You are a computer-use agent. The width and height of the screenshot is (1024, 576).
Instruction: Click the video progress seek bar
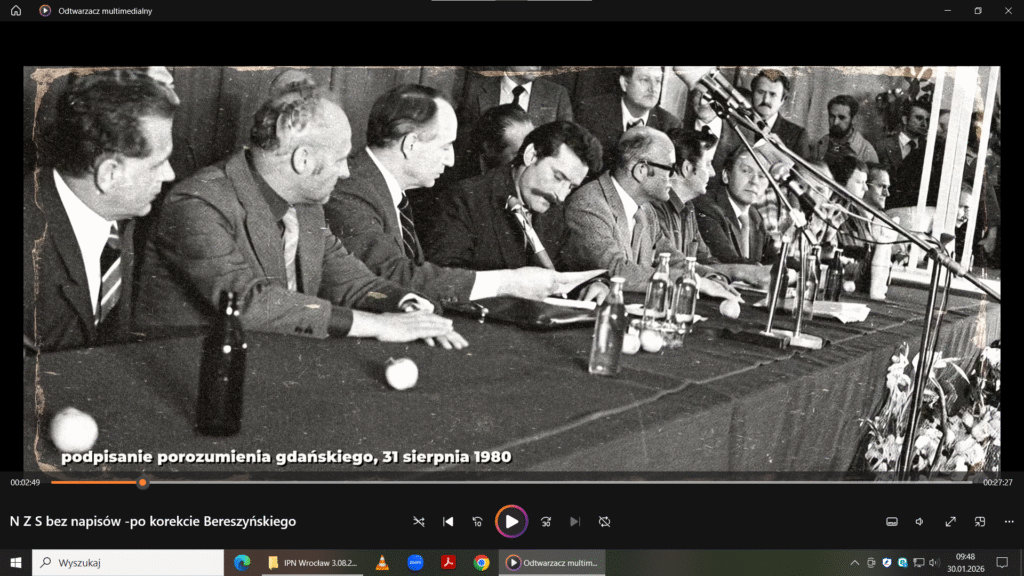click(500, 483)
